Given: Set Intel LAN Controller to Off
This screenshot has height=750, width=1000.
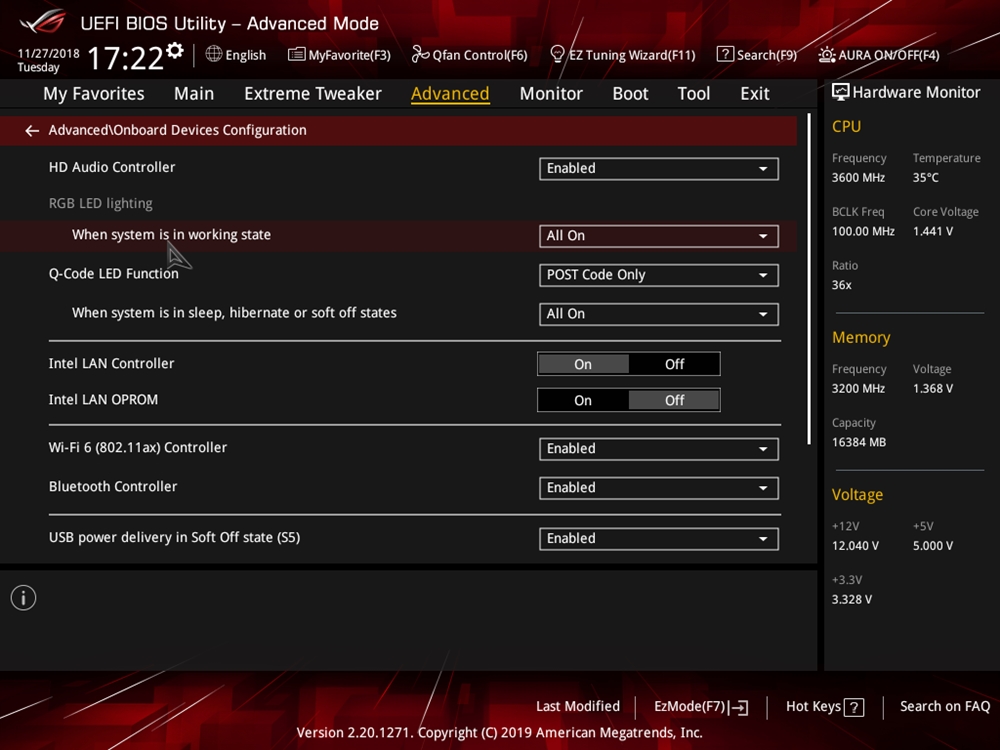Looking at the screenshot, I should pos(674,365).
